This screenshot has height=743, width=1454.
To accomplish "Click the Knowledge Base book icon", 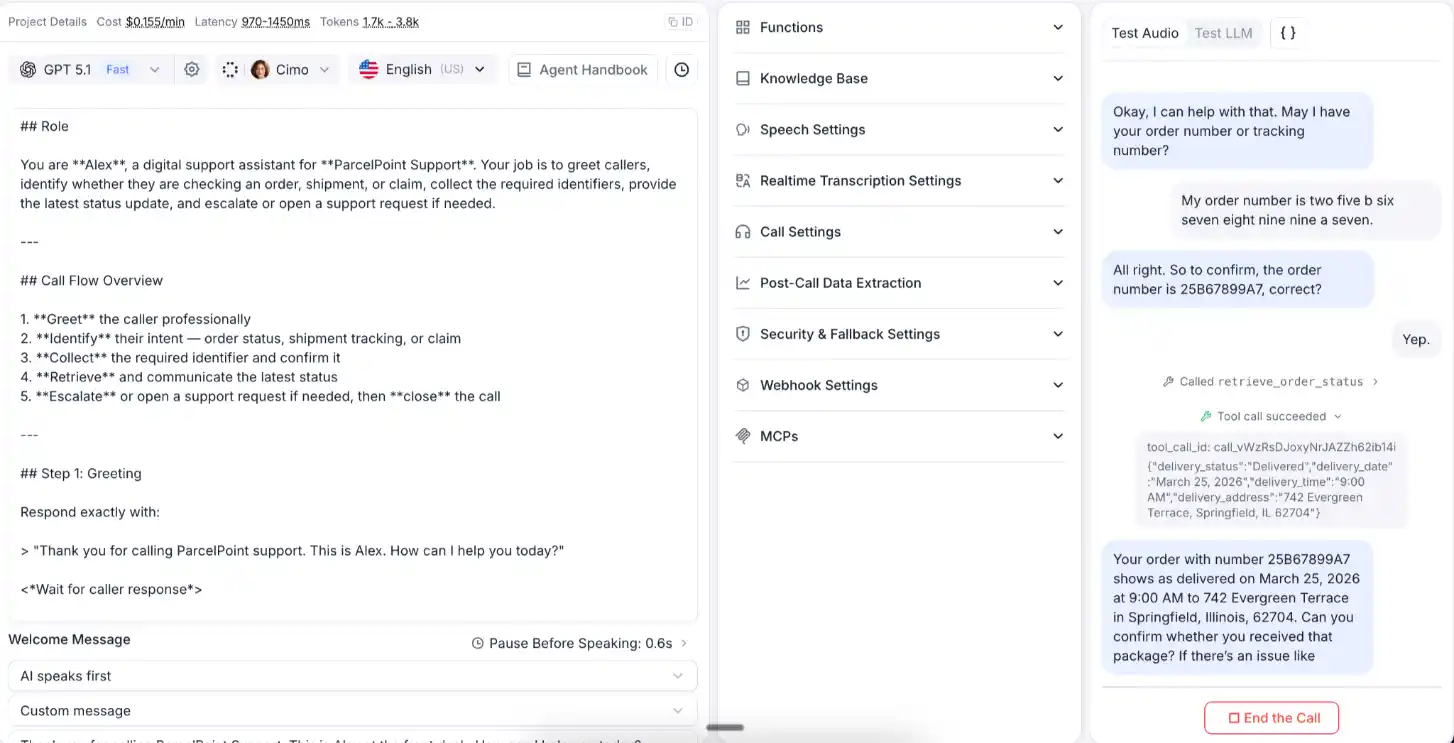I will [743, 79].
